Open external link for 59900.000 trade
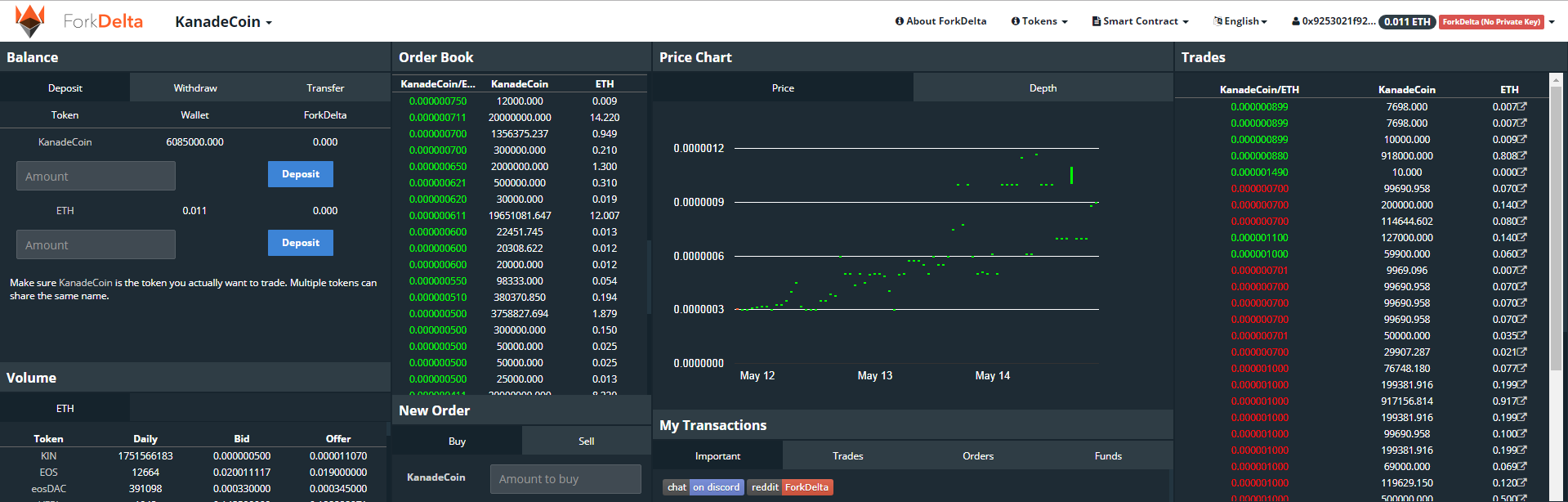1568x502 pixels. (x=1522, y=253)
